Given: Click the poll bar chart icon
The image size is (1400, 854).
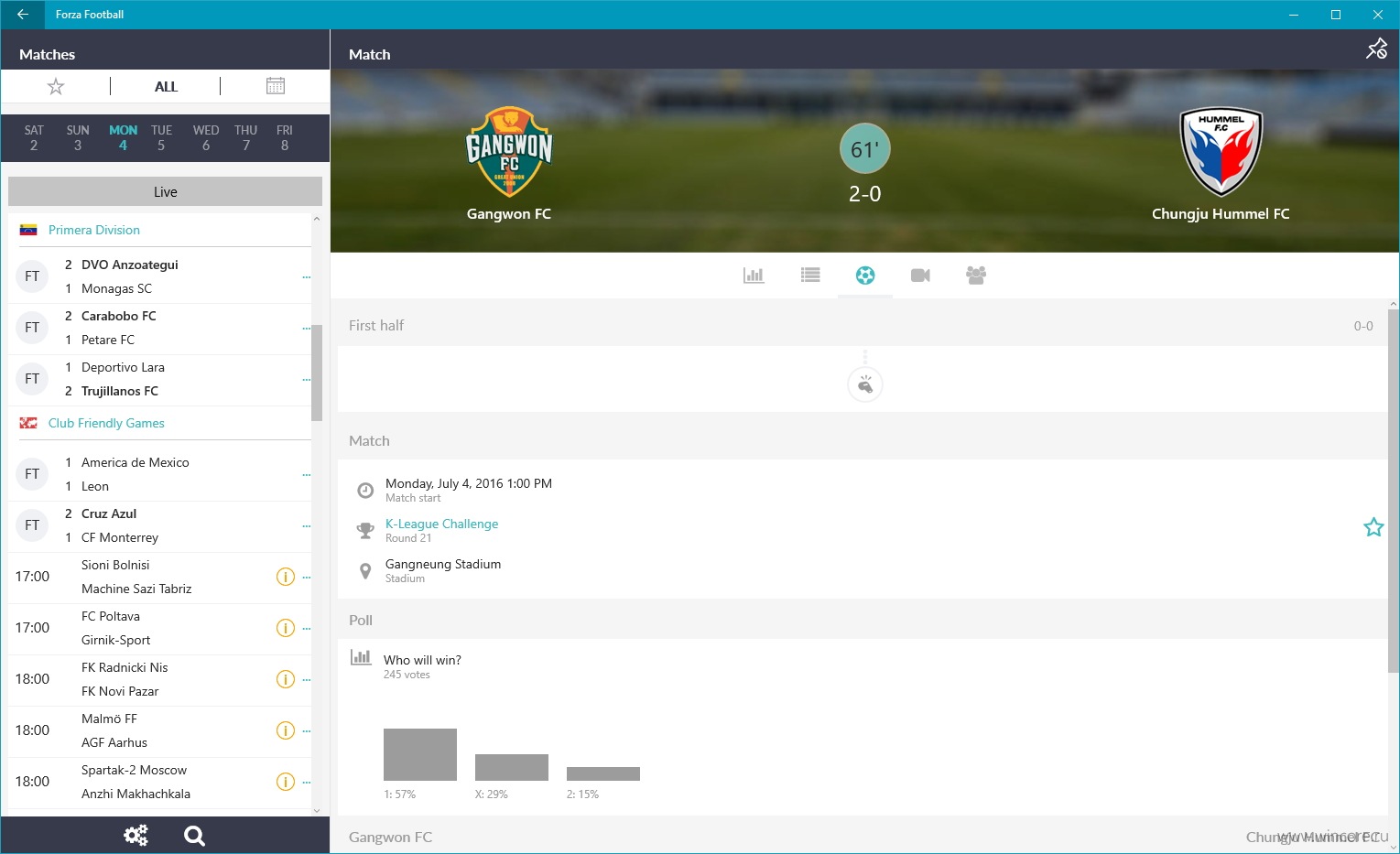Looking at the screenshot, I should [x=362, y=656].
